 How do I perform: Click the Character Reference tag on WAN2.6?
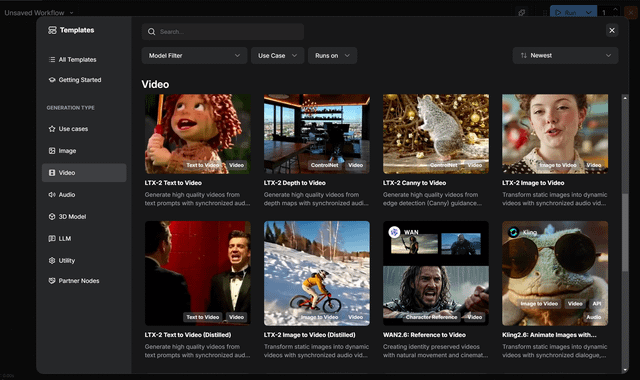point(431,317)
